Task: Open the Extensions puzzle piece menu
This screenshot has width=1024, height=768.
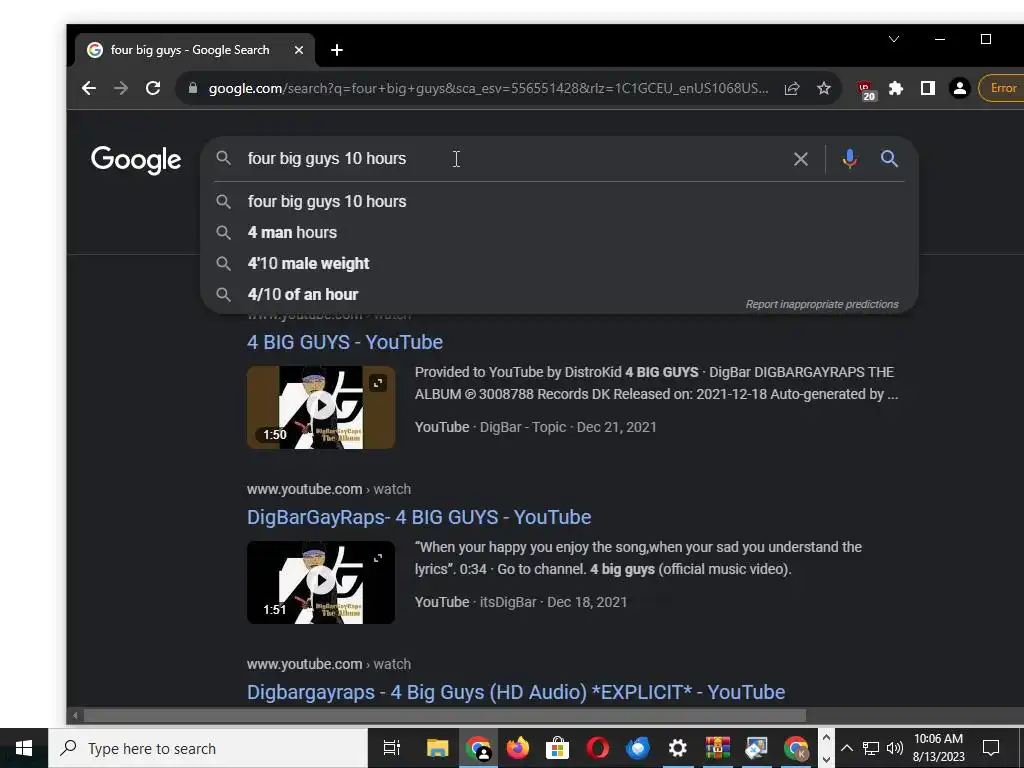Action: tap(896, 88)
